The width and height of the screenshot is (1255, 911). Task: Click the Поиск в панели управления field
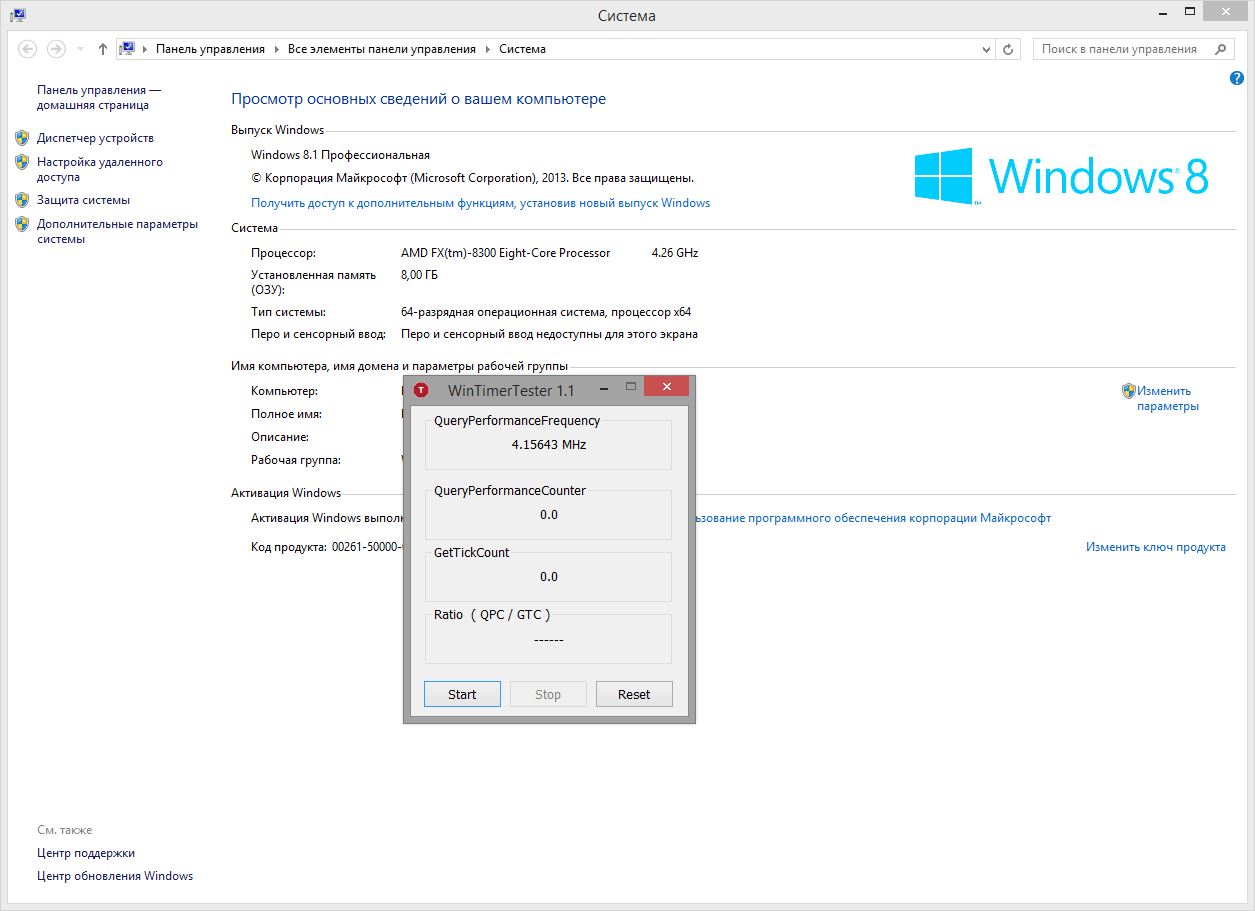click(1120, 49)
